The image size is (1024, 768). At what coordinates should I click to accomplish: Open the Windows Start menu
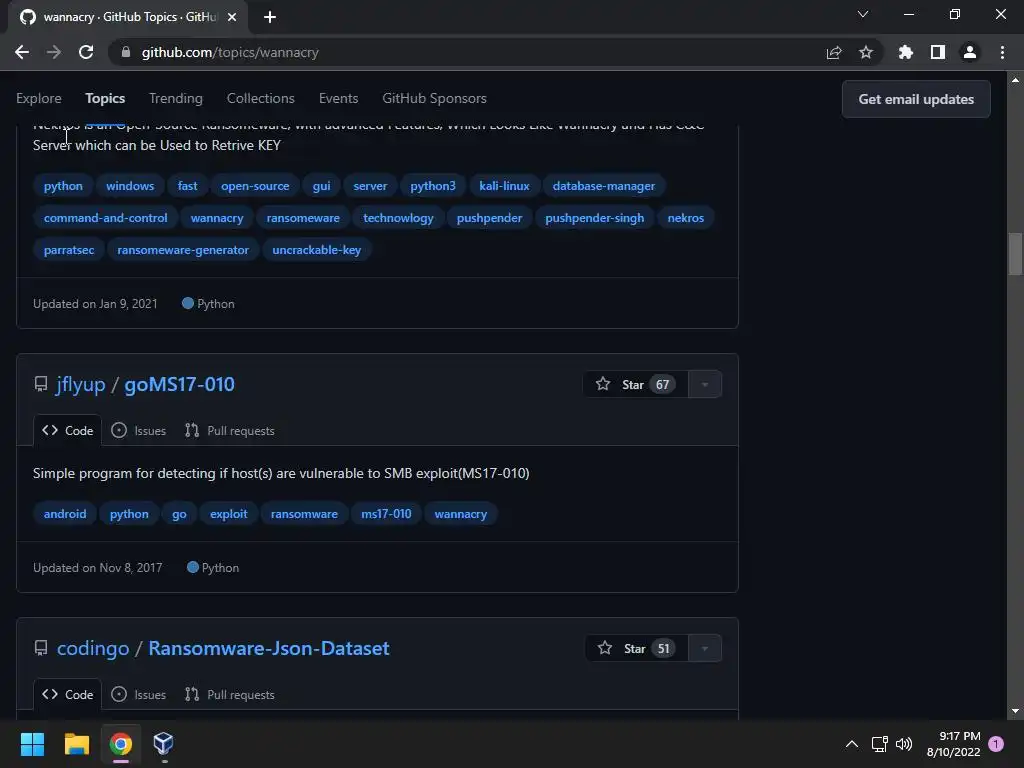(x=32, y=744)
